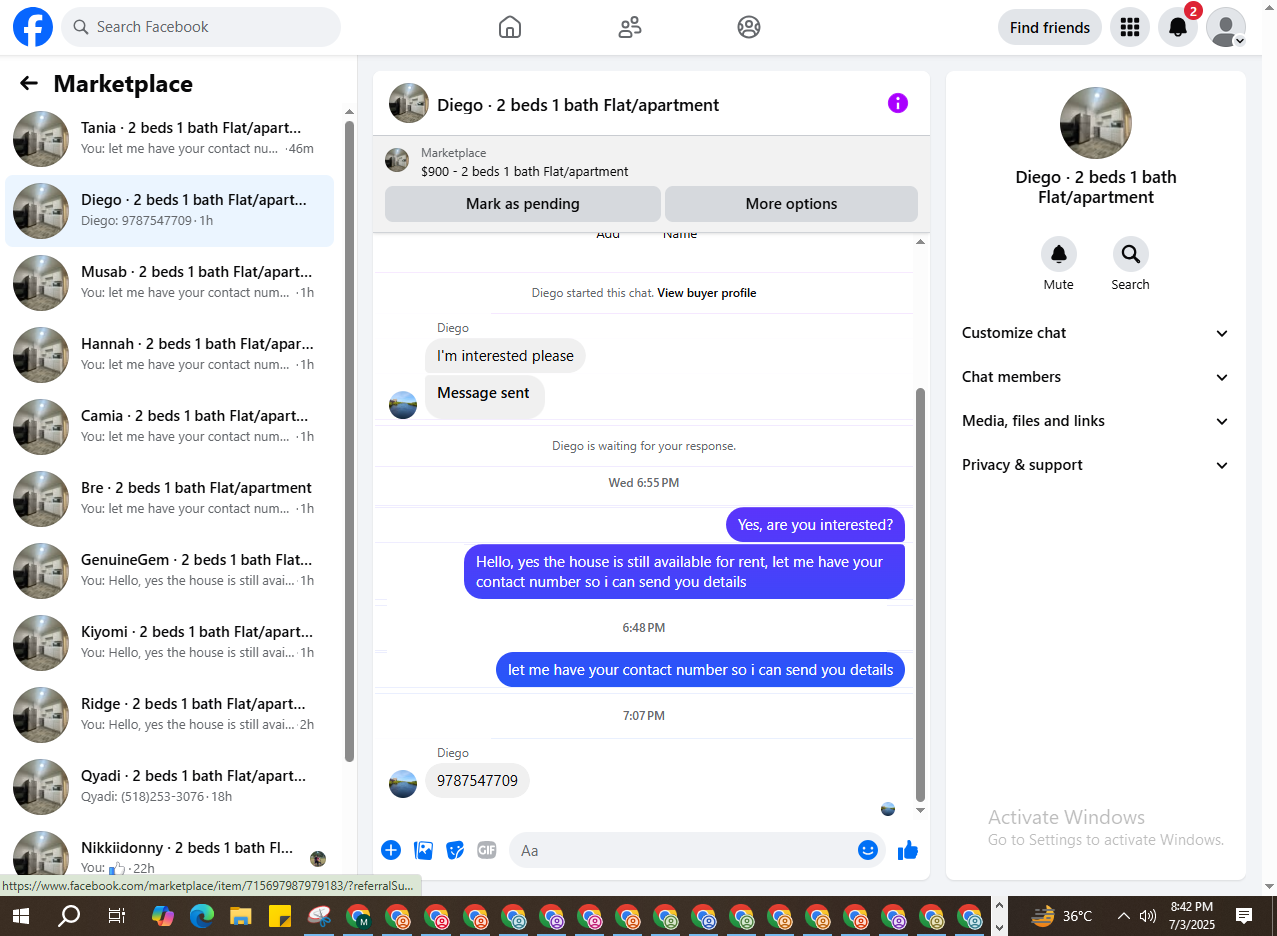Choose a GIF in the composer
The height and width of the screenshot is (936, 1277).
(x=487, y=850)
